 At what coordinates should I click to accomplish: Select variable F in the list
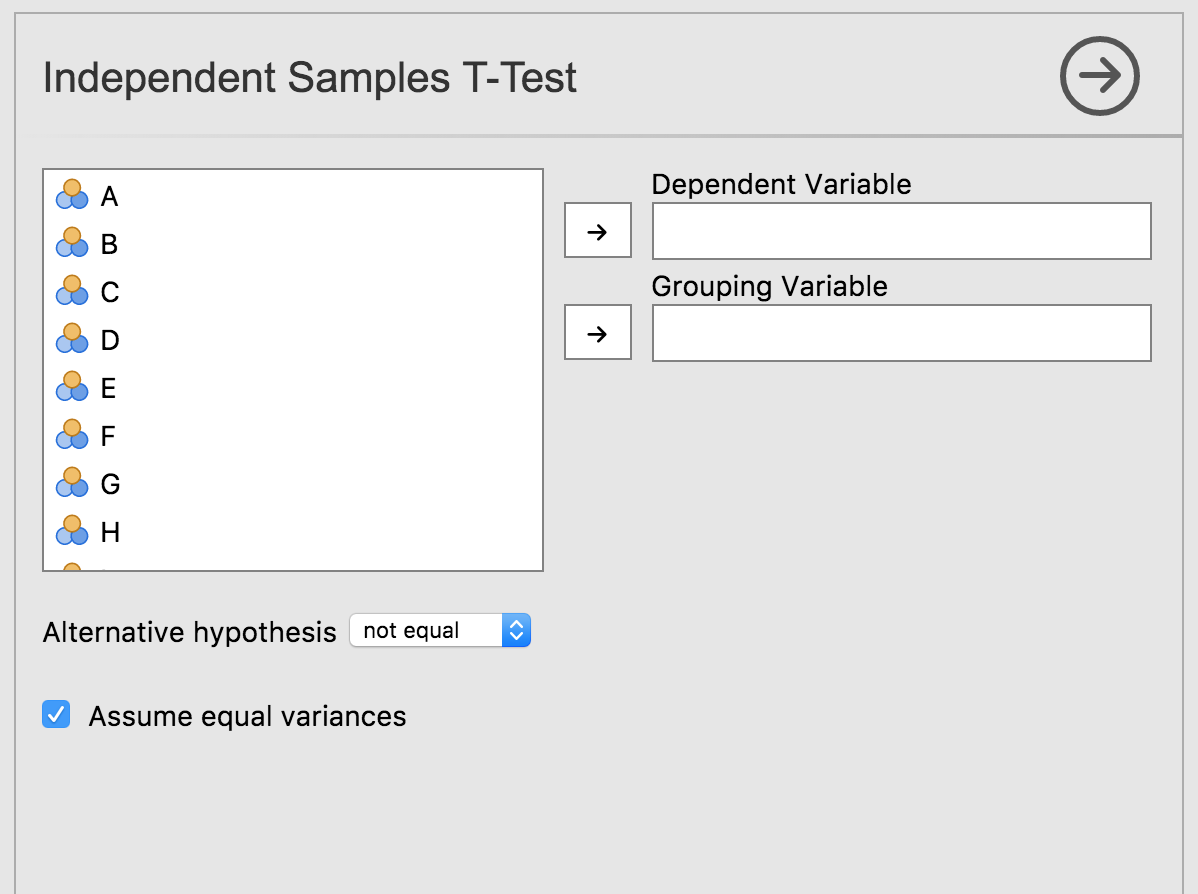click(x=109, y=437)
